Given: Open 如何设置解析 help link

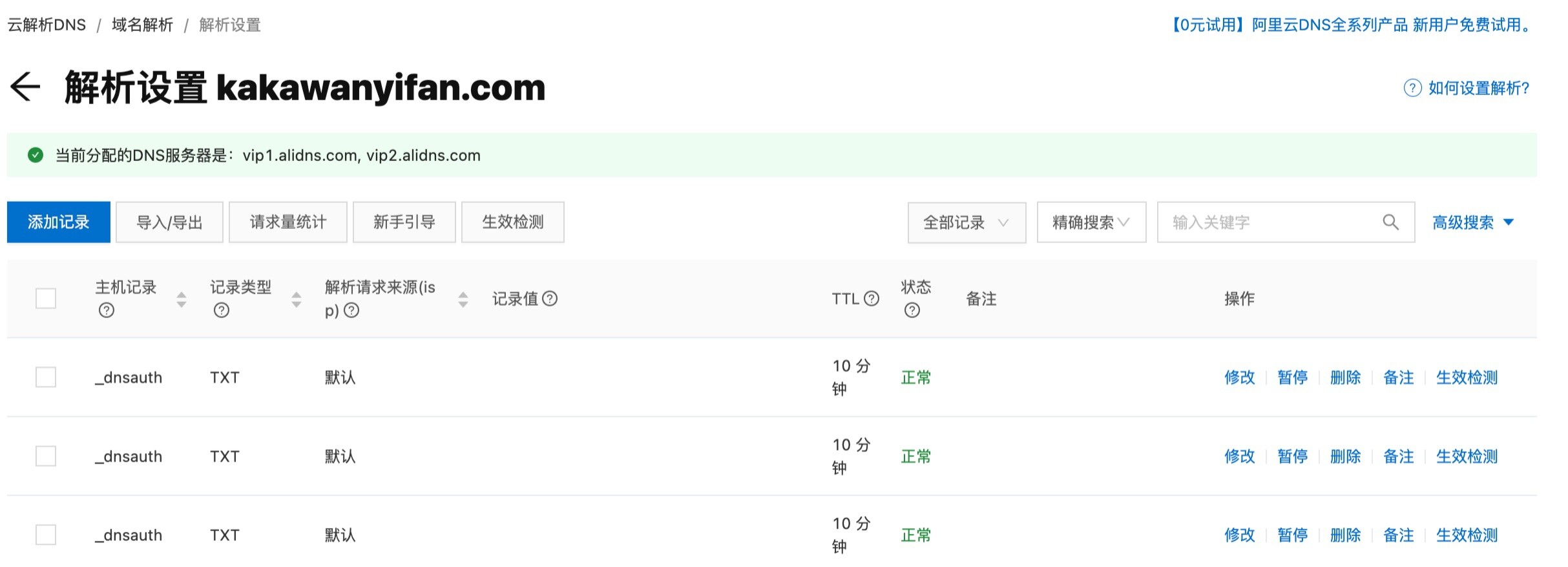Looking at the screenshot, I should (x=1478, y=88).
